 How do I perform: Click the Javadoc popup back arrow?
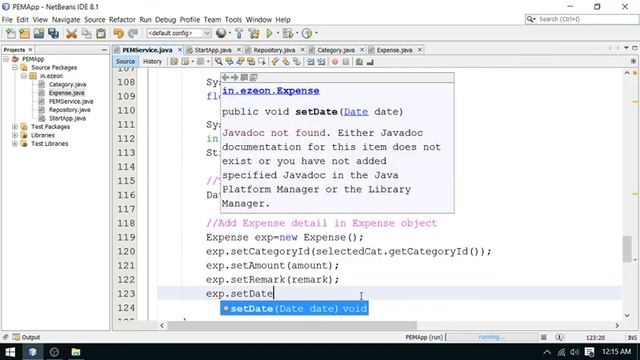click(x=225, y=77)
